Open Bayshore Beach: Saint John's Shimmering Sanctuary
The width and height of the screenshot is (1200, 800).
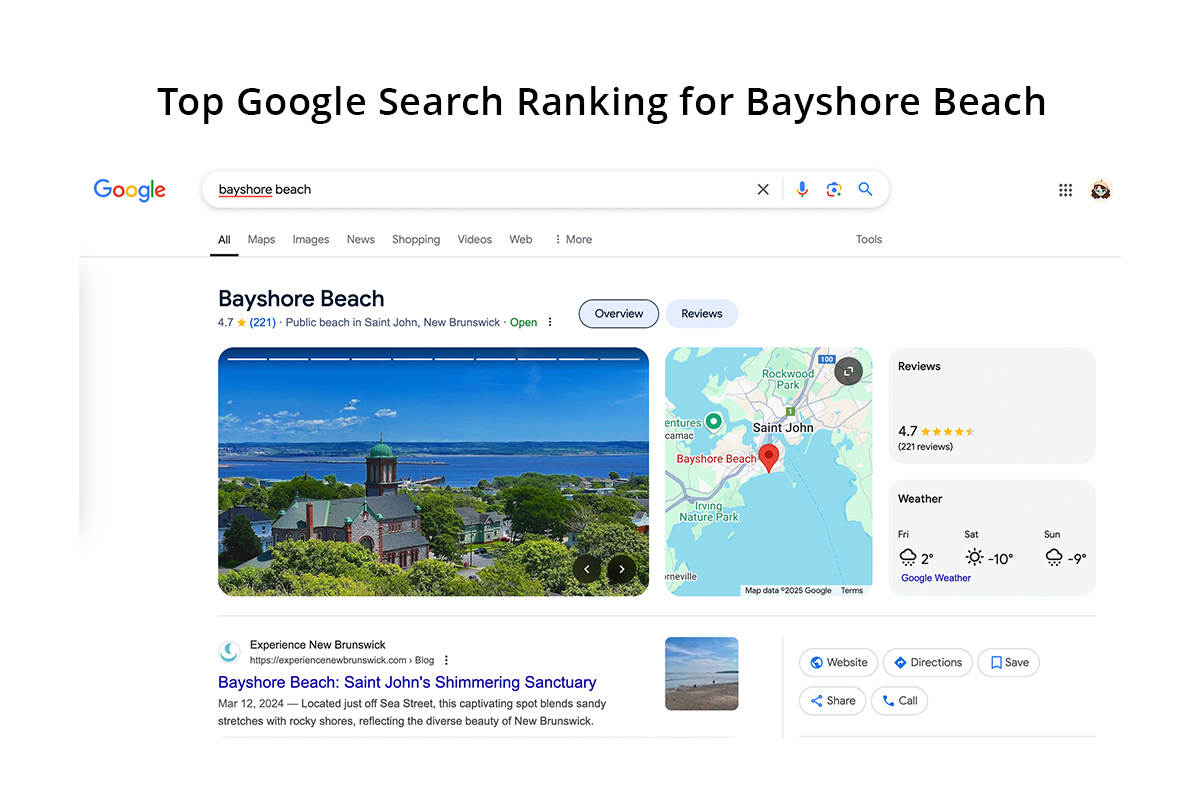(x=407, y=682)
